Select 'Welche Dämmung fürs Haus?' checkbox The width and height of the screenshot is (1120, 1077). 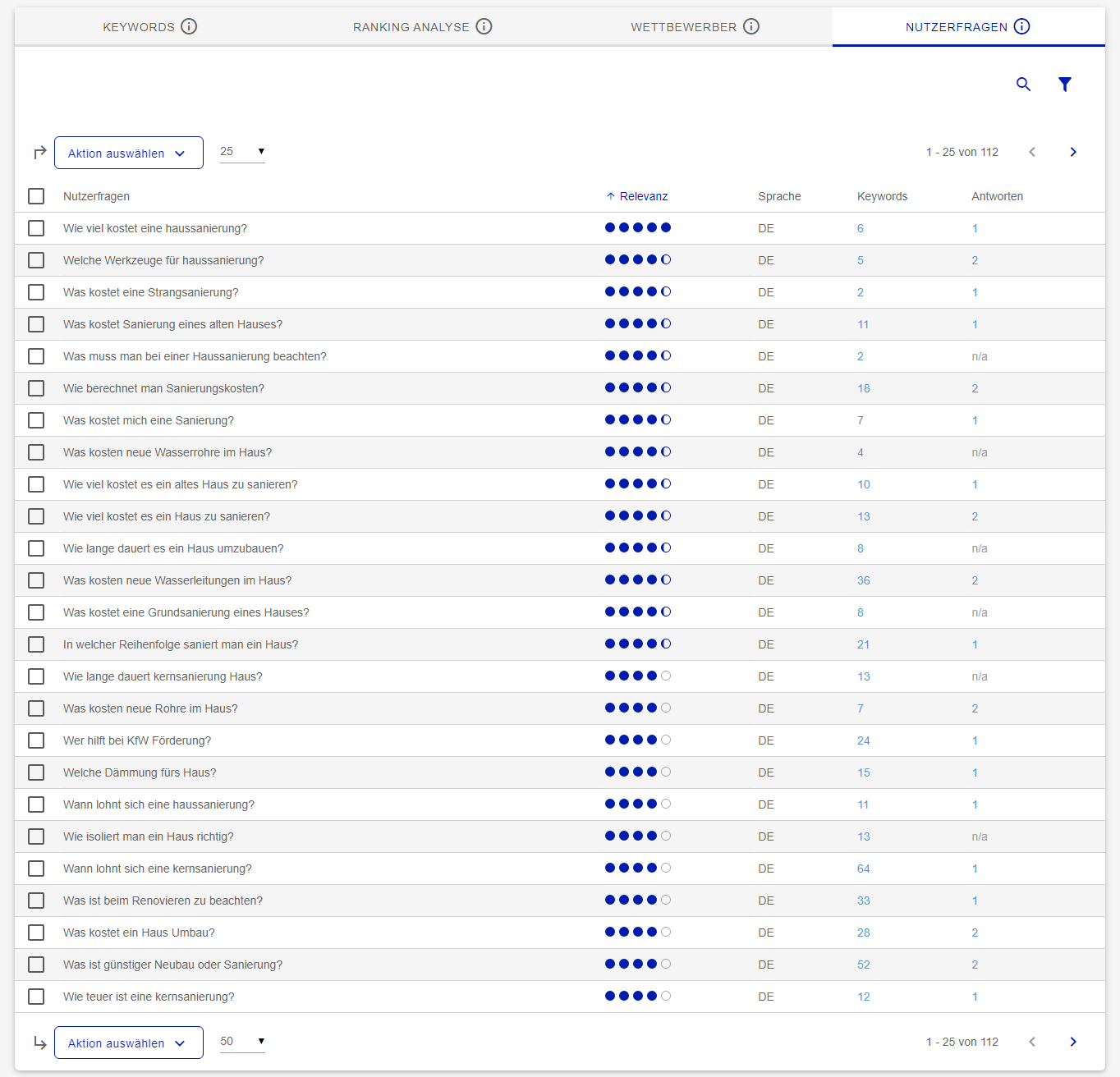[x=36, y=772]
